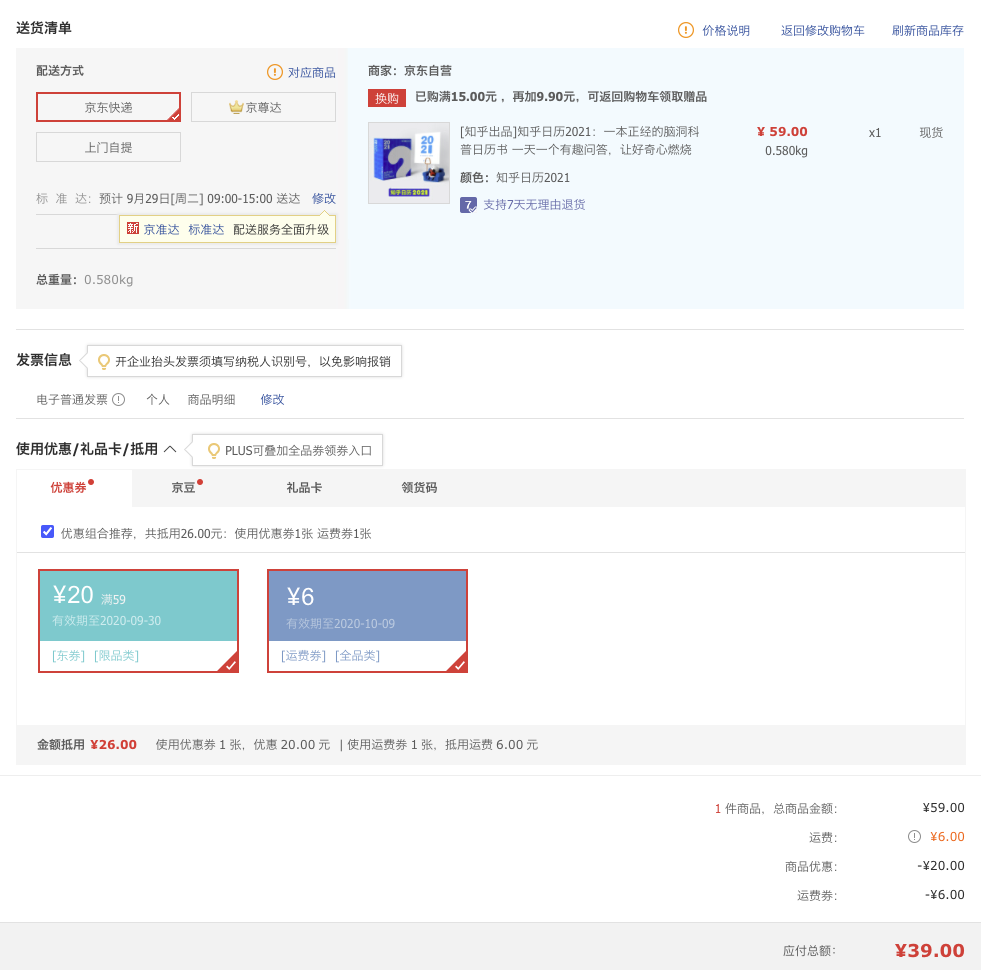Open the 标准达 service link
The image size is (981, 970).
tap(206, 230)
